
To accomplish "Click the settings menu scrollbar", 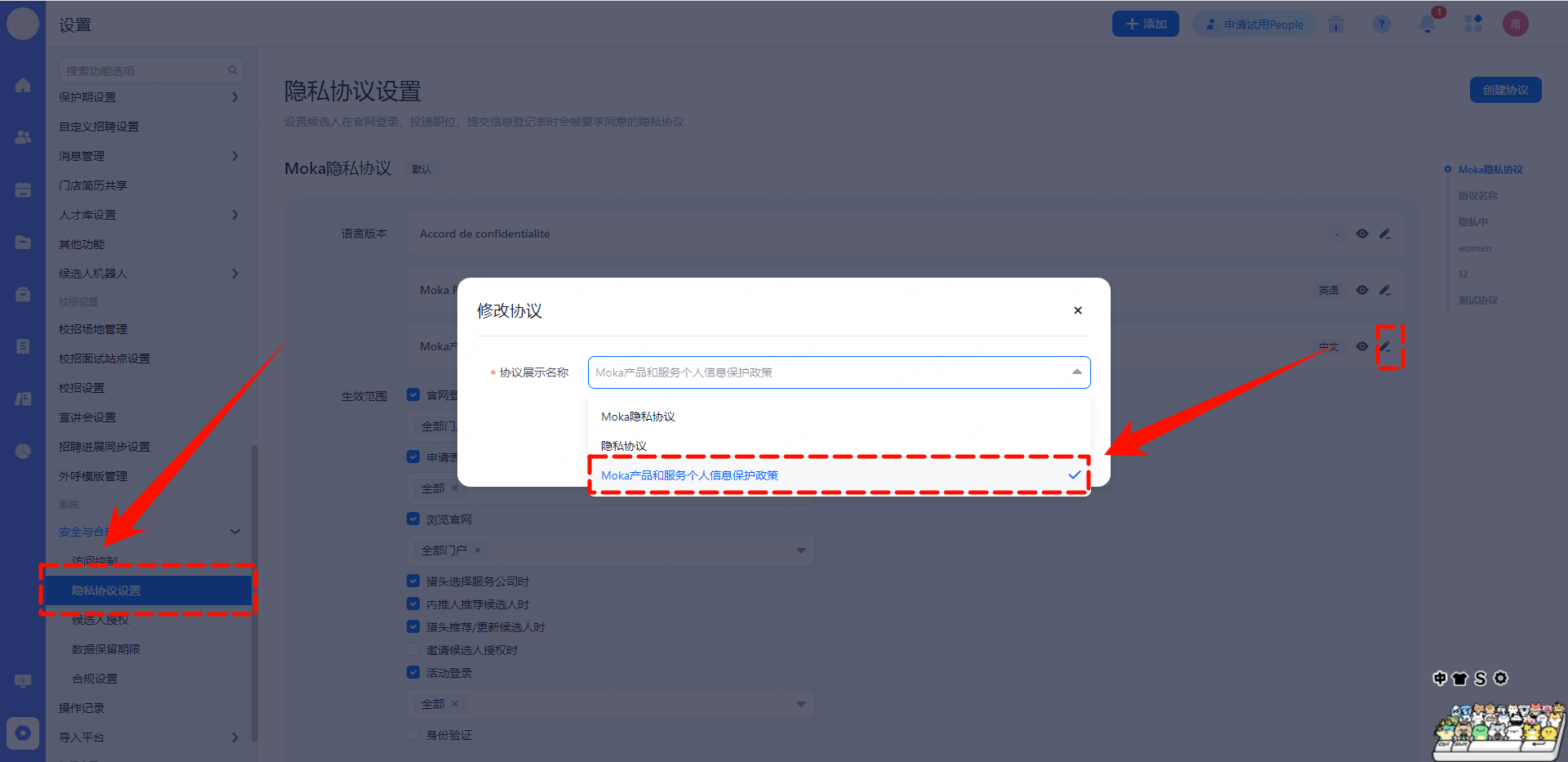I will [x=255, y=592].
